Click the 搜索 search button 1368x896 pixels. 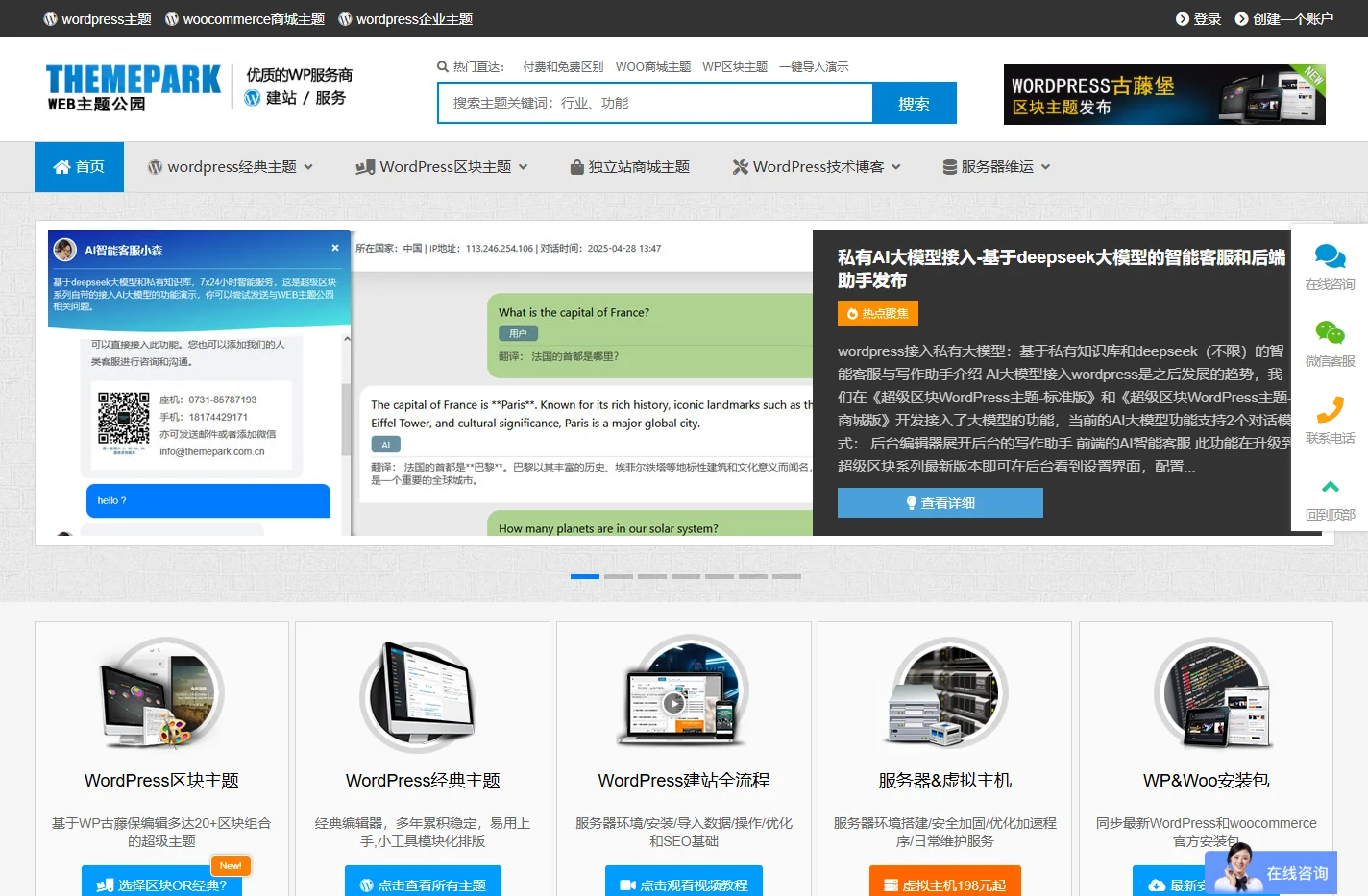(x=914, y=104)
